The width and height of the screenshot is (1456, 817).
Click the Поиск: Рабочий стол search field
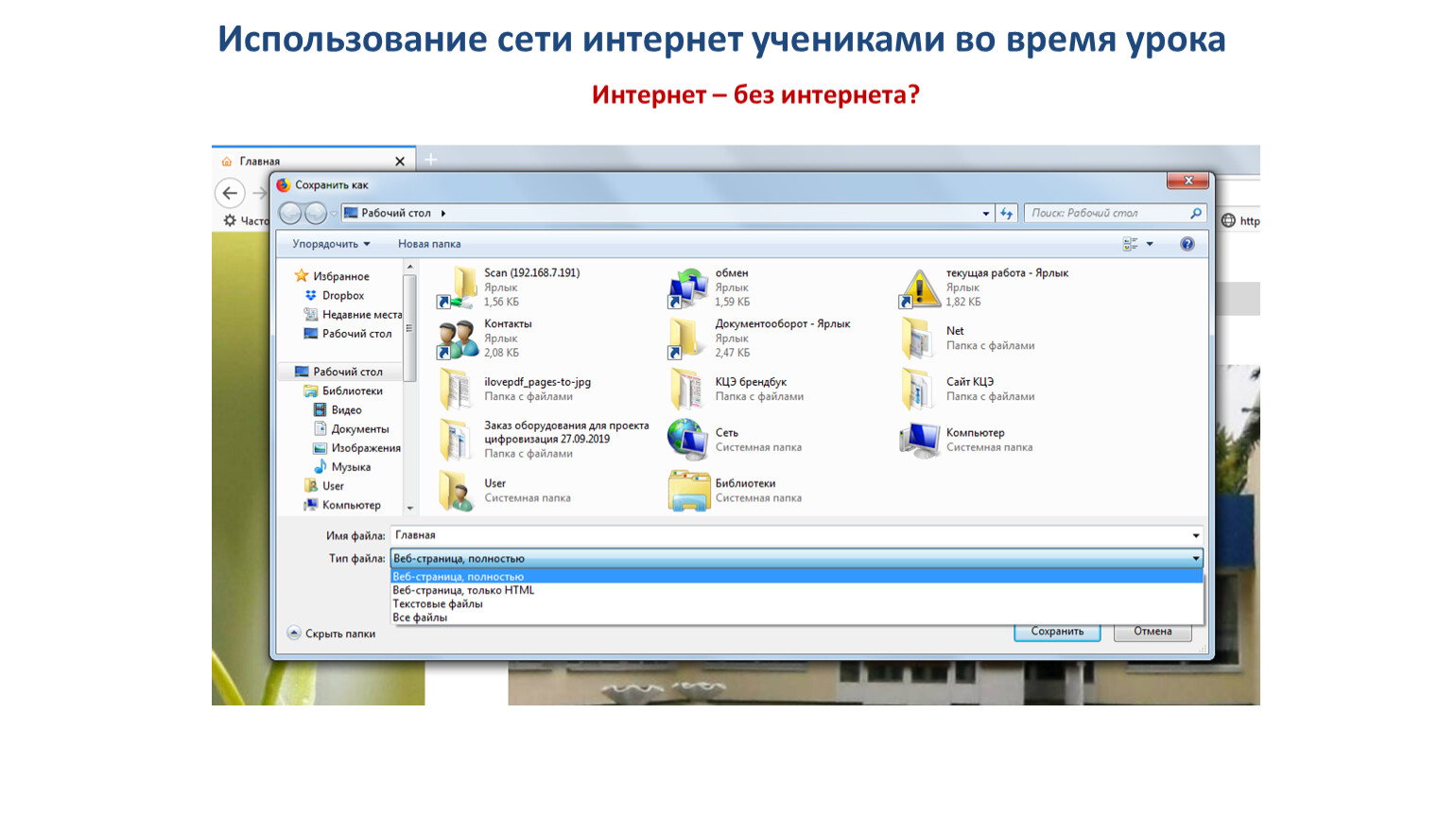[x=1106, y=214]
